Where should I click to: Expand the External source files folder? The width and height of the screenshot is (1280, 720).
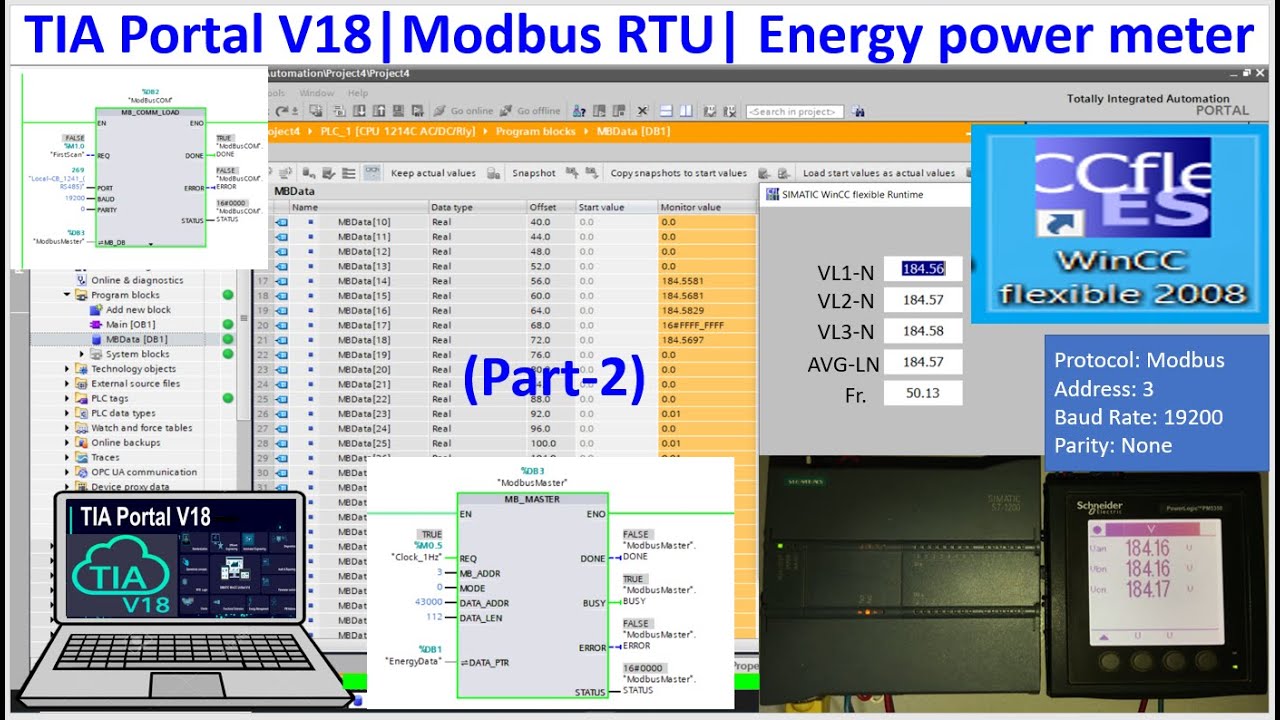pos(68,384)
